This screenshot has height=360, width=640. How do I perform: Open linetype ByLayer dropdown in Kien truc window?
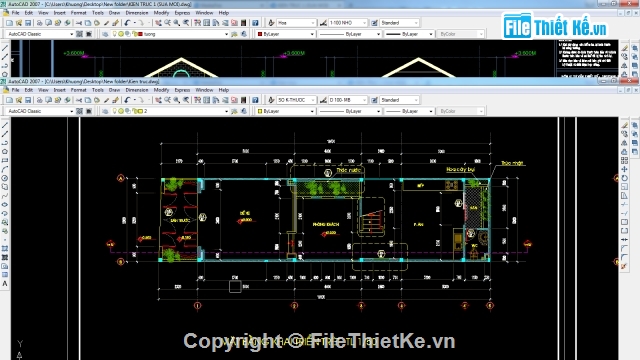[378, 111]
